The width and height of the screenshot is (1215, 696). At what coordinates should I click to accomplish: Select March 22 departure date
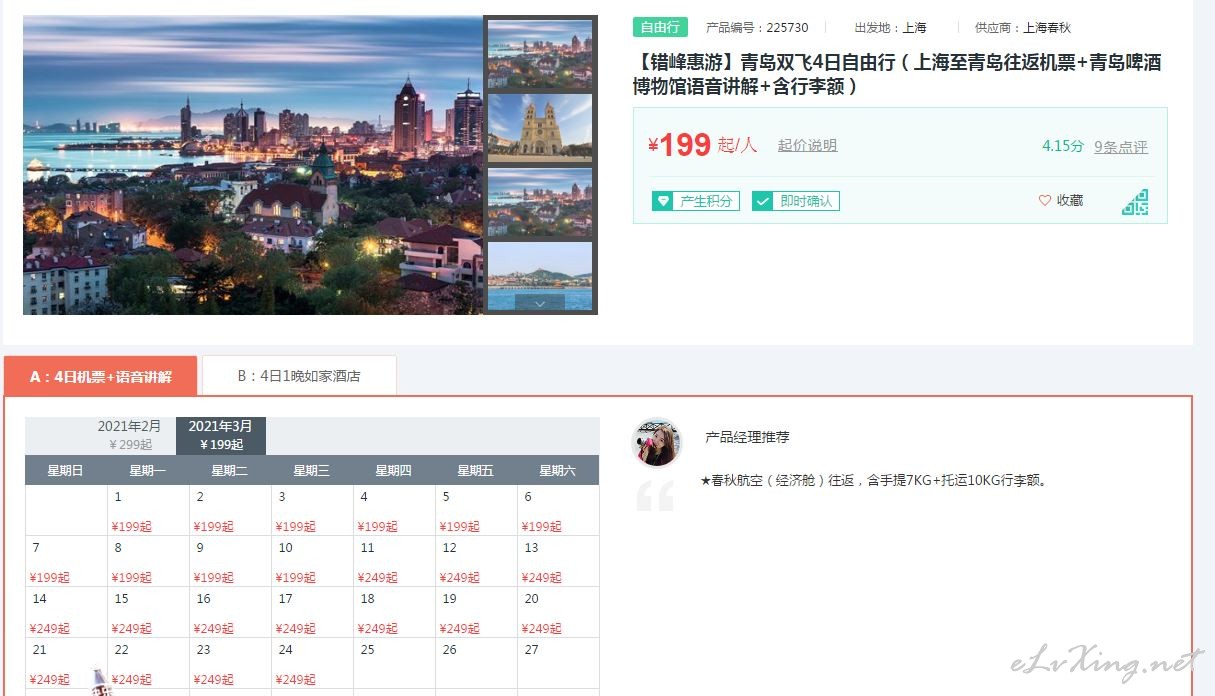click(148, 663)
